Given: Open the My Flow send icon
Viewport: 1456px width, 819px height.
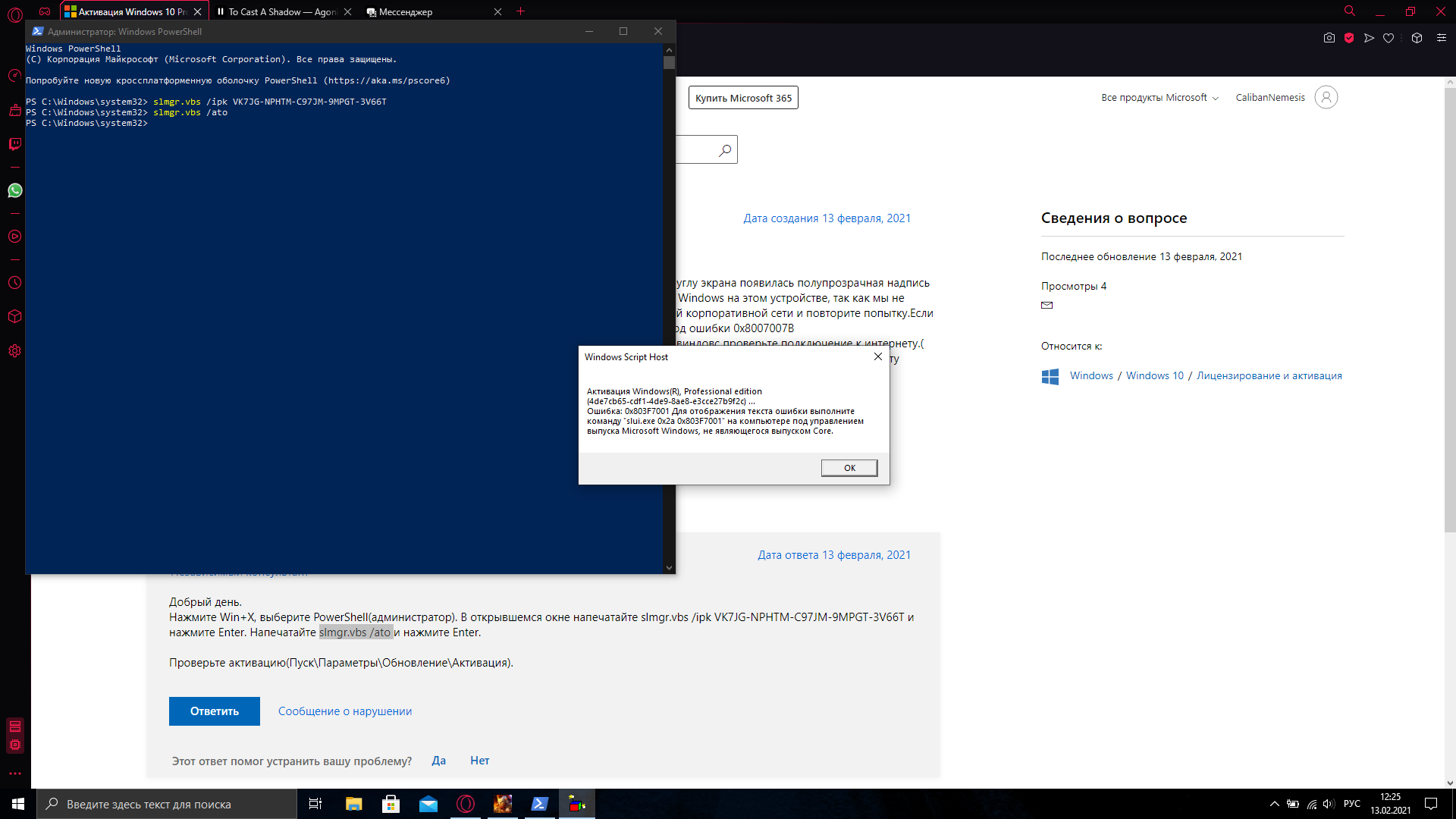Looking at the screenshot, I should 1369,38.
